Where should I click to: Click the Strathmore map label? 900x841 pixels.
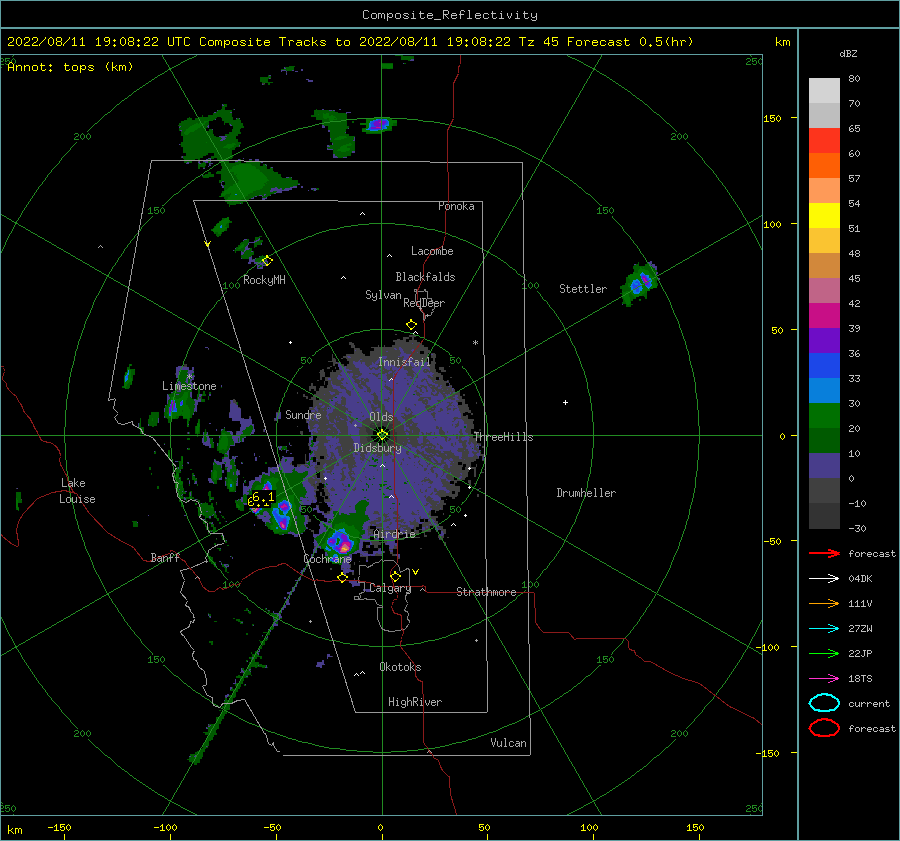486,592
